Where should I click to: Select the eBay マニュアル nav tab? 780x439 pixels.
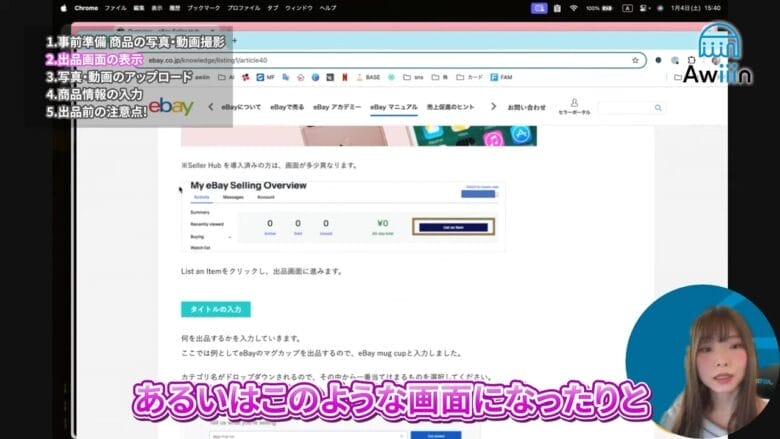click(x=393, y=107)
